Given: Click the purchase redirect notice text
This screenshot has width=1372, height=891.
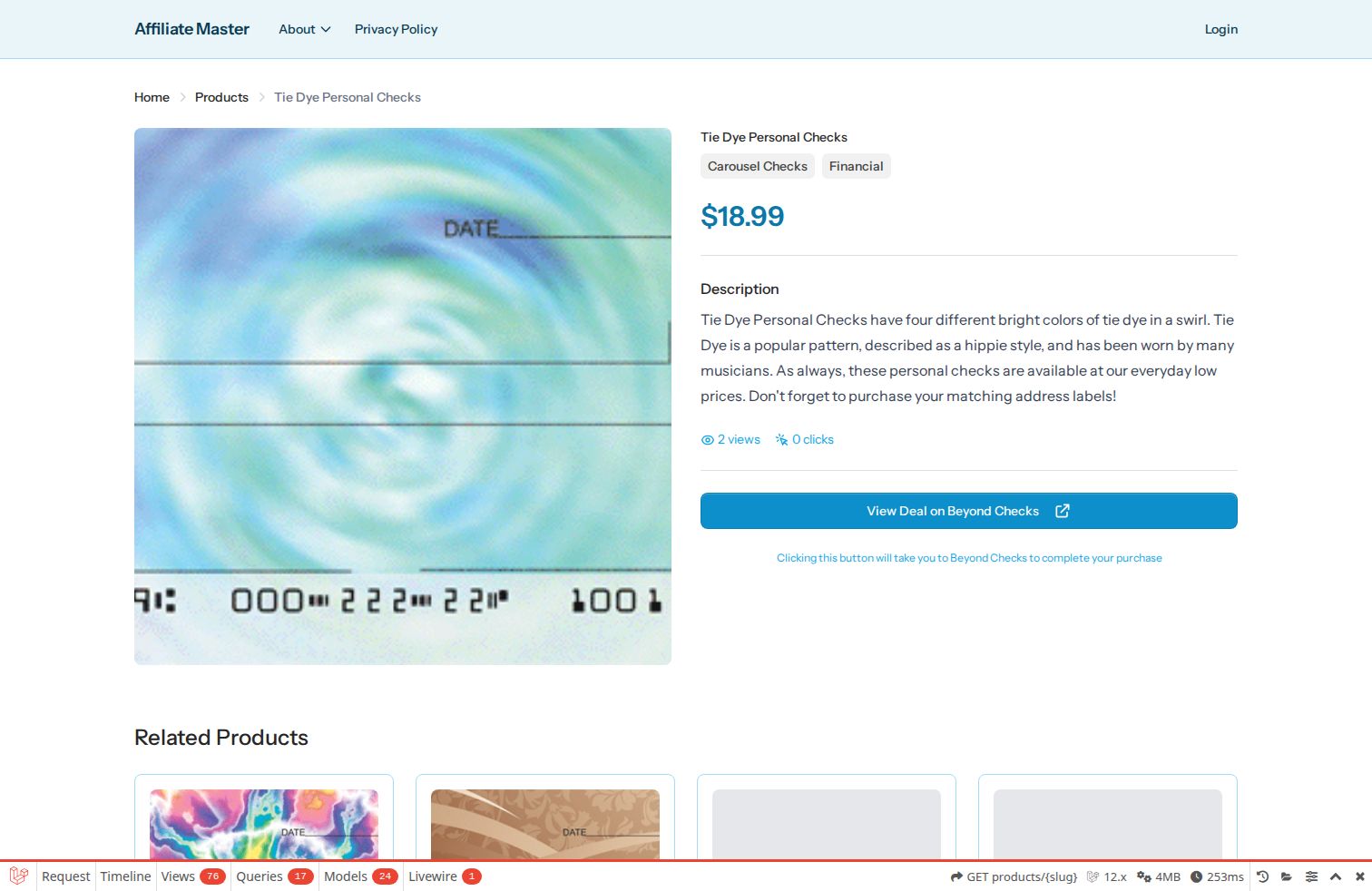Looking at the screenshot, I should click(x=969, y=558).
